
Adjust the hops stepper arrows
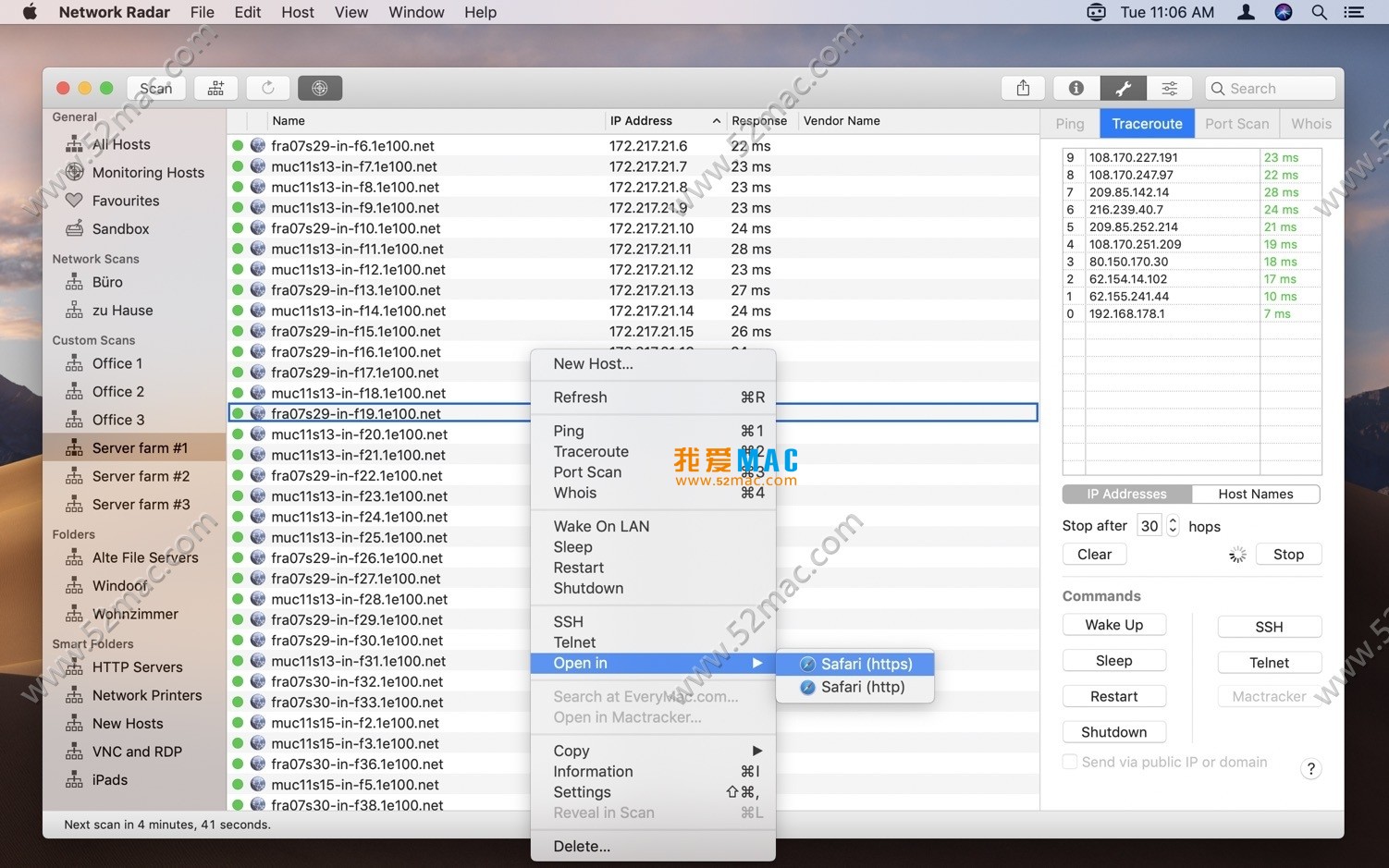tap(1173, 525)
